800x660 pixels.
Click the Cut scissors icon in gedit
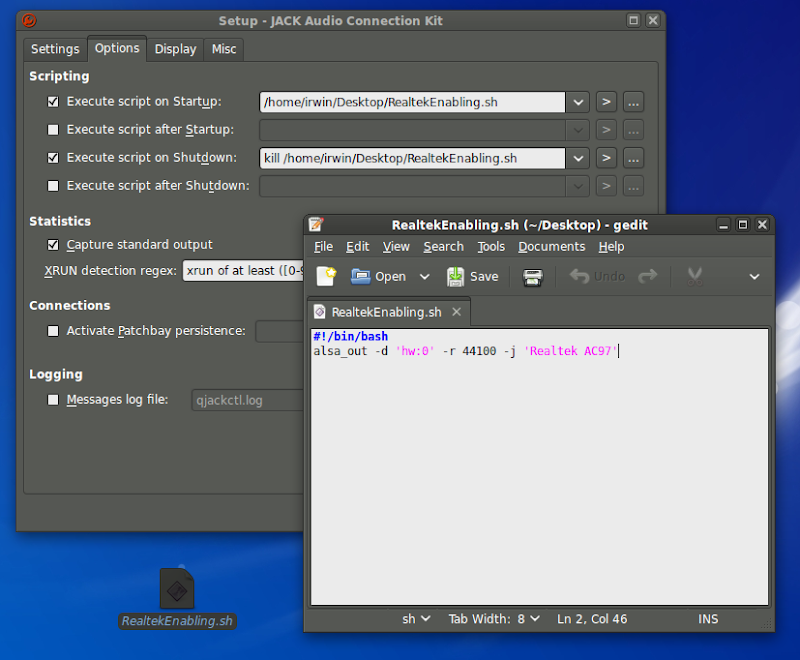pos(694,276)
